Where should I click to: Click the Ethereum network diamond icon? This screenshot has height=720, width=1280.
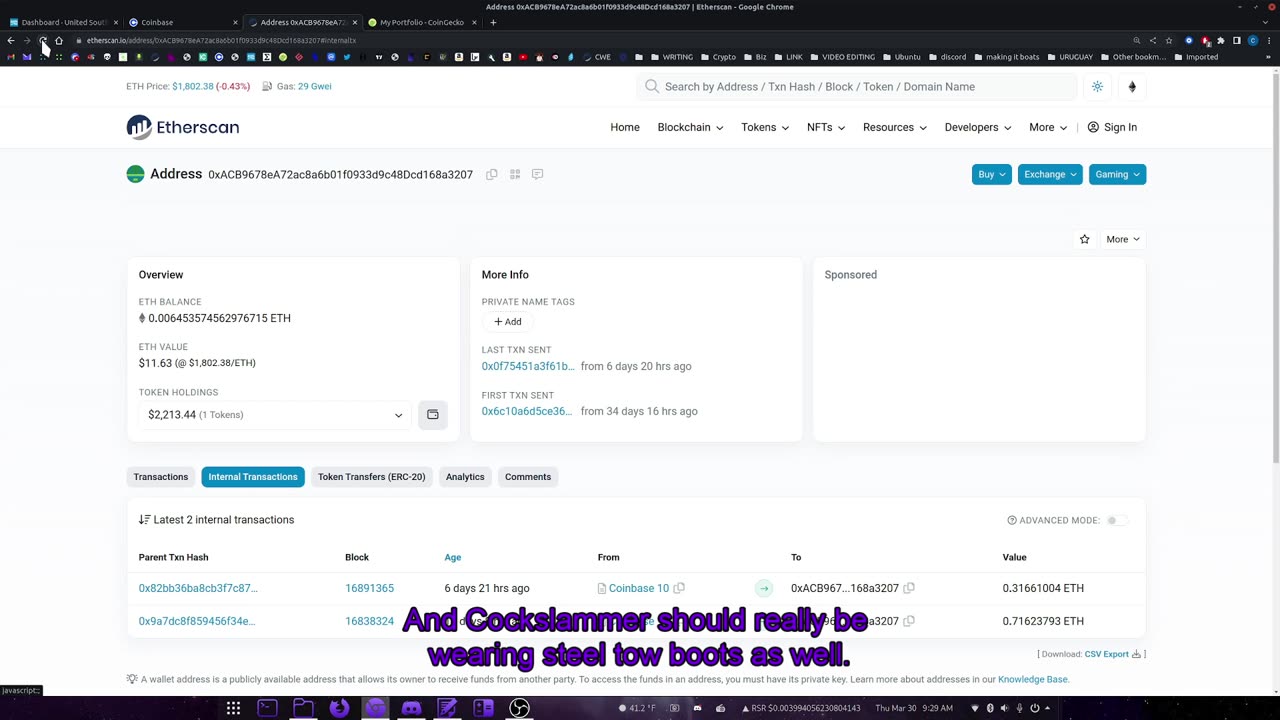[1132, 87]
